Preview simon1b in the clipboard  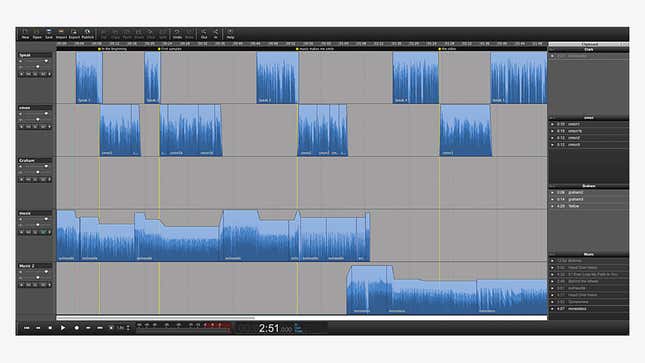(x=553, y=131)
